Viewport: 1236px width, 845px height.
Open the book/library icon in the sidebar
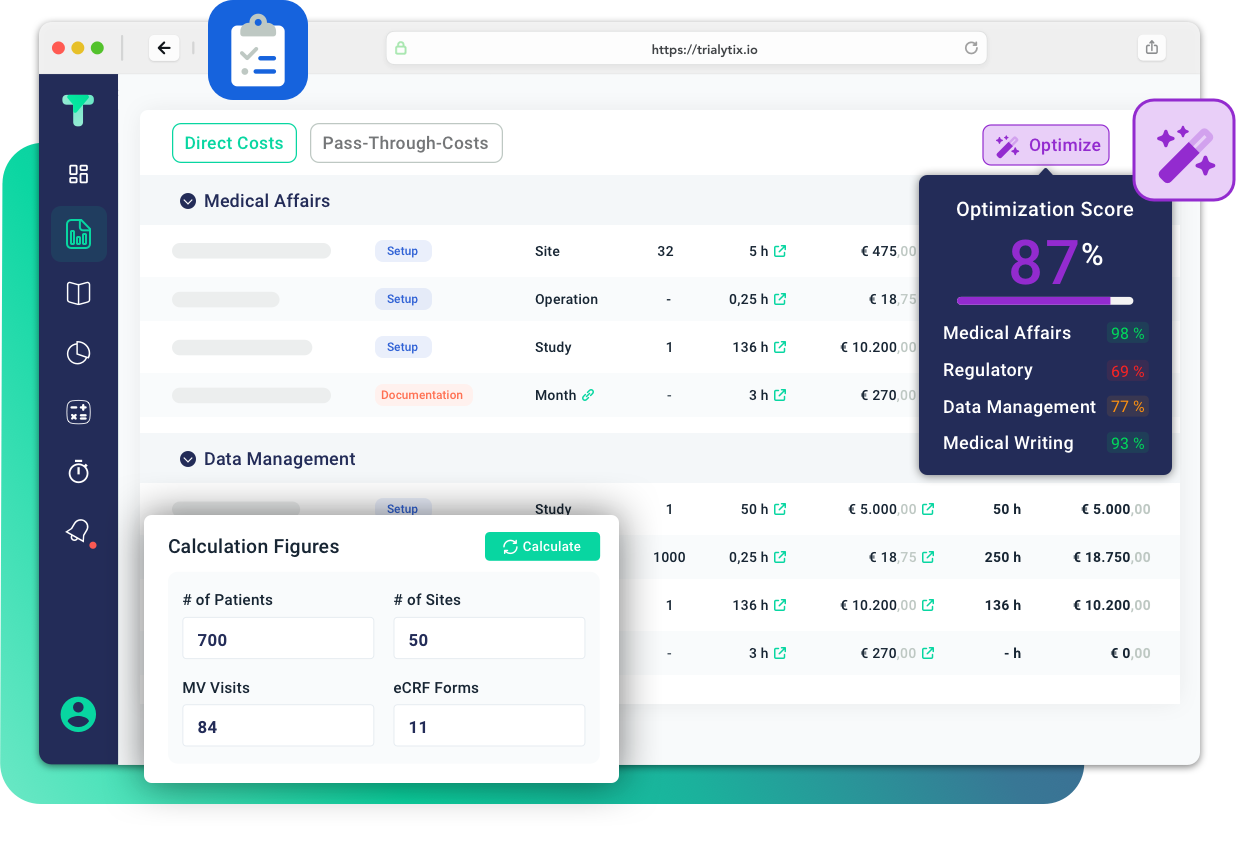pos(78,293)
